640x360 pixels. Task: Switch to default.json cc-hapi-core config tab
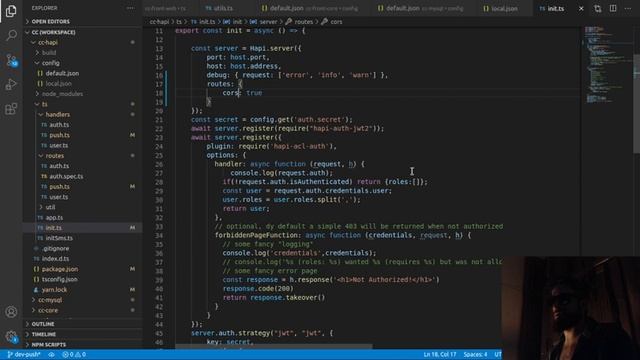point(309,9)
